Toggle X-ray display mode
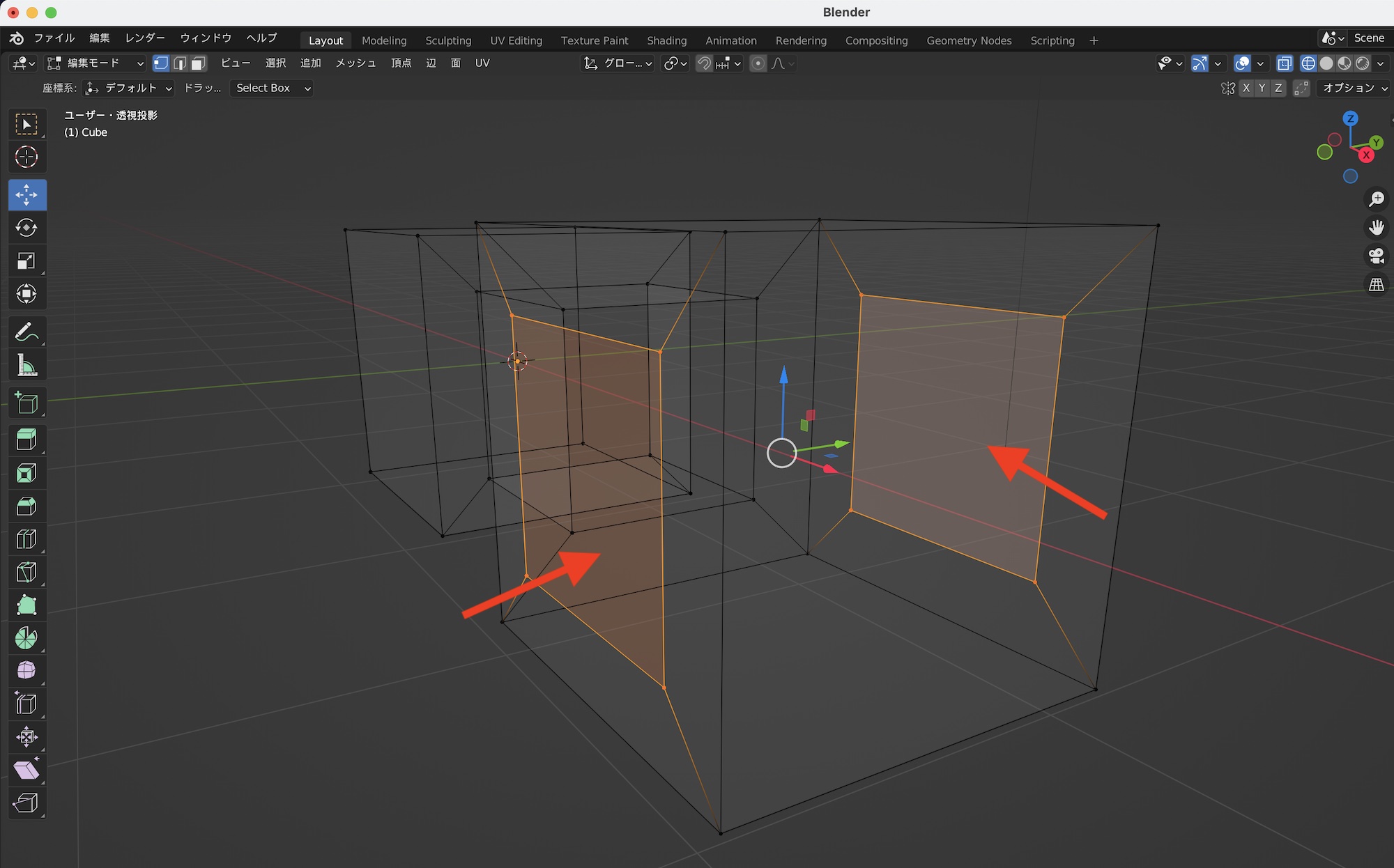The height and width of the screenshot is (868, 1394). (x=1285, y=63)
